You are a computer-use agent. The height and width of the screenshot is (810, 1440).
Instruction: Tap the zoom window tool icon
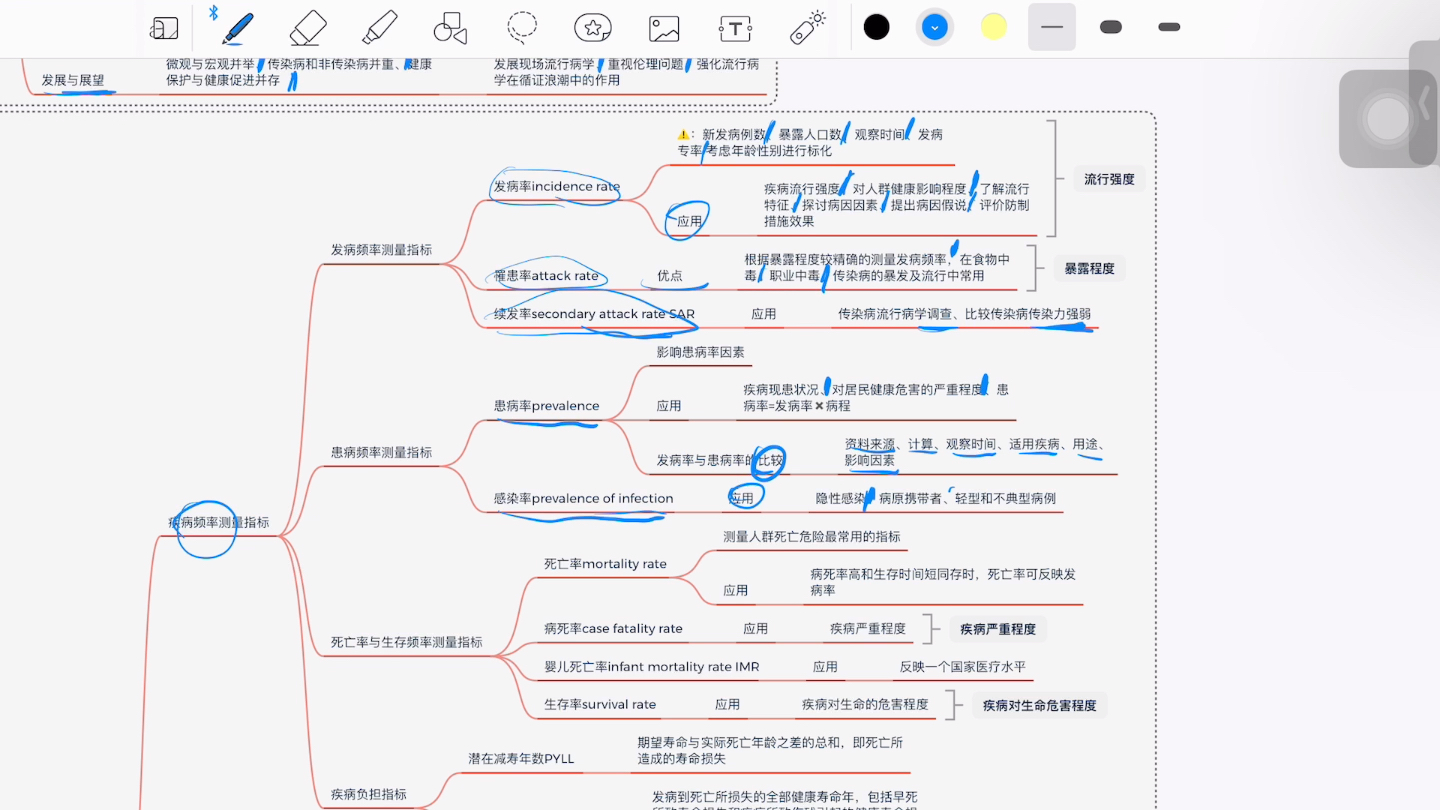(164, 28)
